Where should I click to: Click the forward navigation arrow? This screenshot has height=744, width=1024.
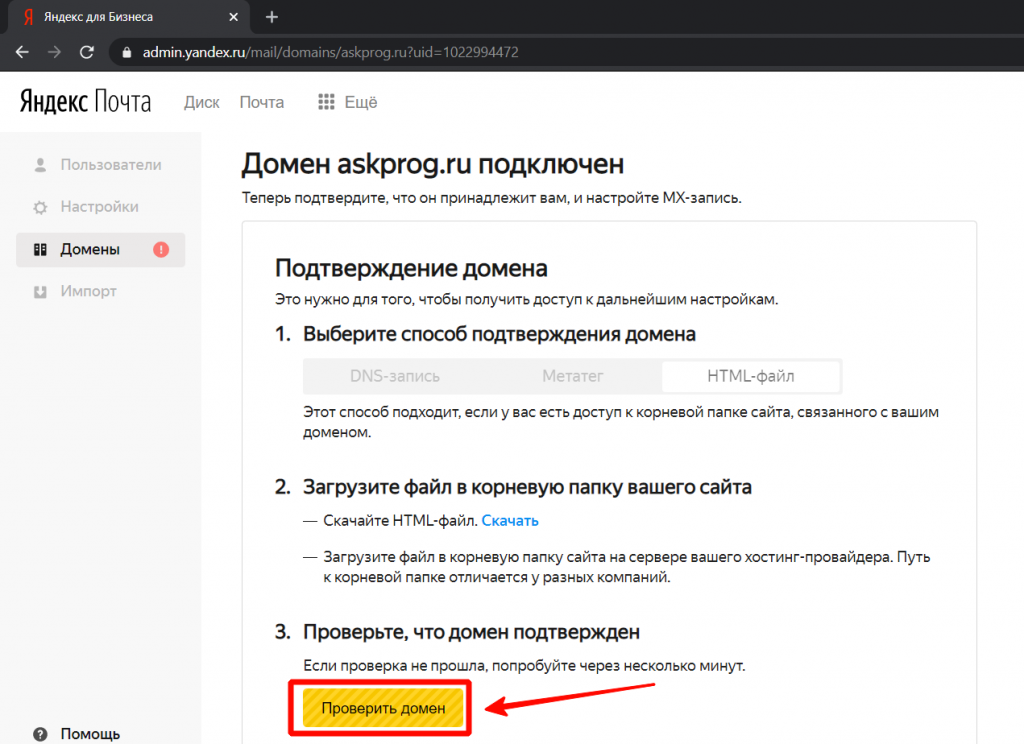[54, 52]
